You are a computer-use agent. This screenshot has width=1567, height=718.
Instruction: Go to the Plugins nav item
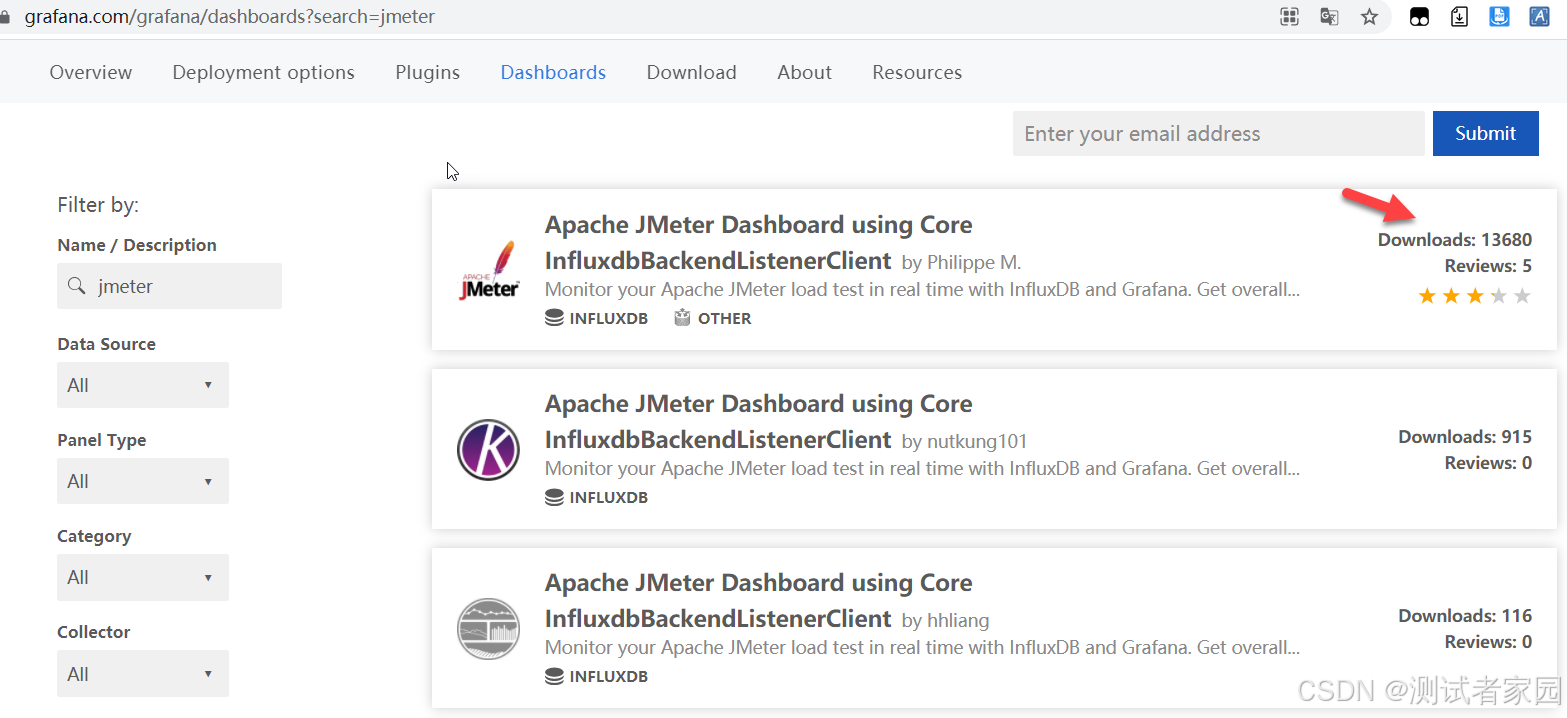[428, 72]
